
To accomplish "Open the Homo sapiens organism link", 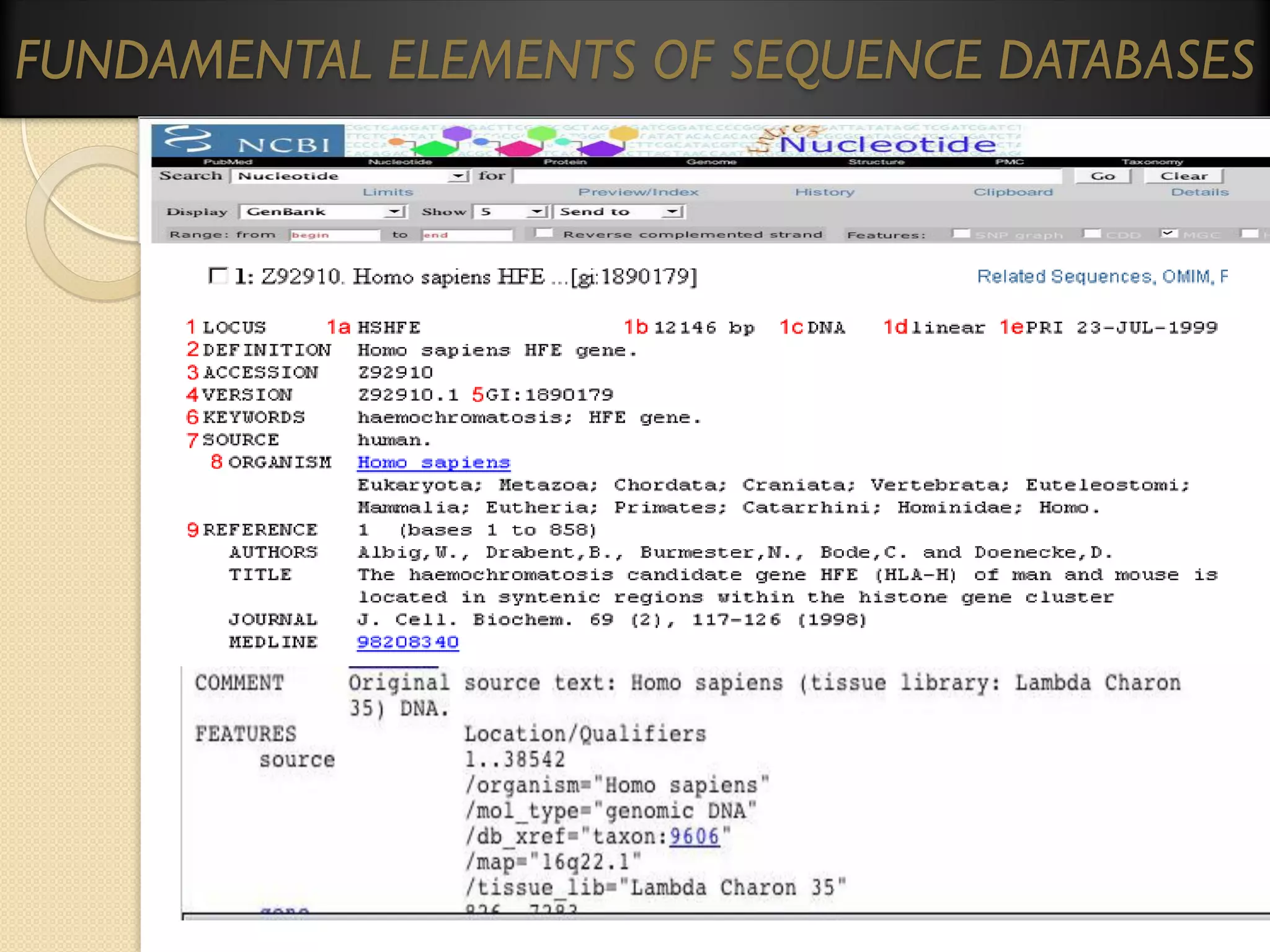I will (433, 462).
